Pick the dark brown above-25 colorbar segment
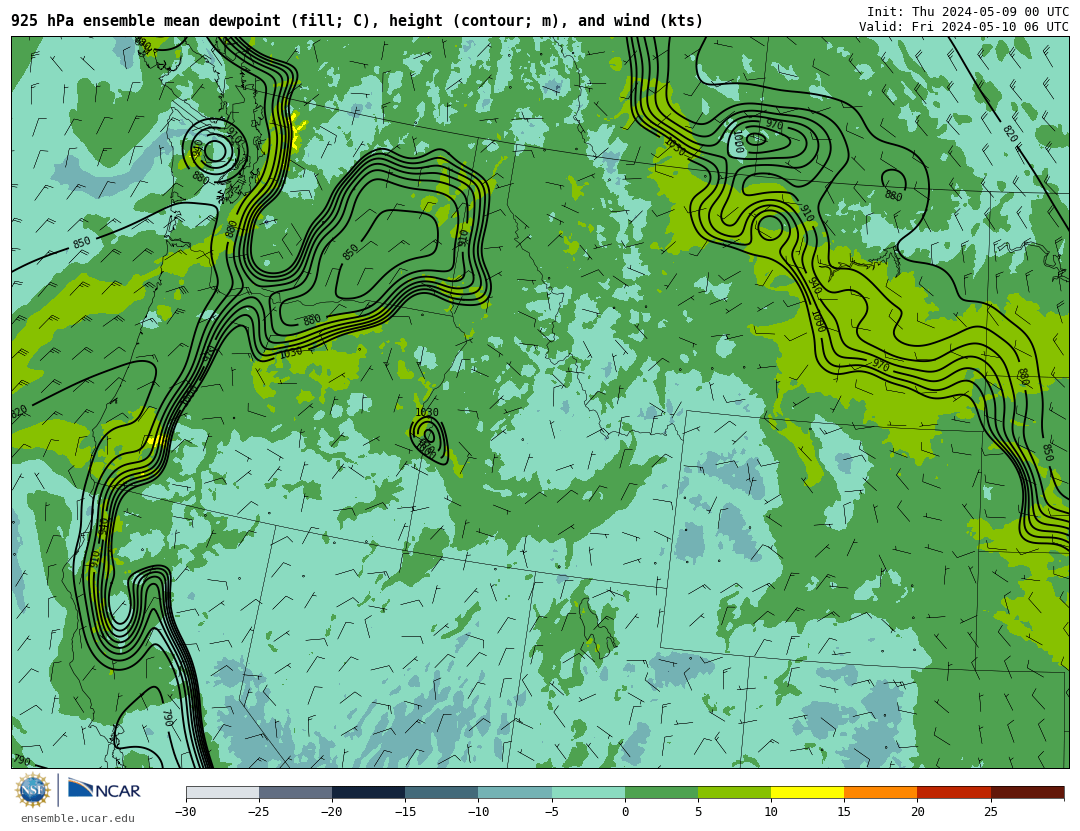The image size is (1080, 831). point(1028,793)
